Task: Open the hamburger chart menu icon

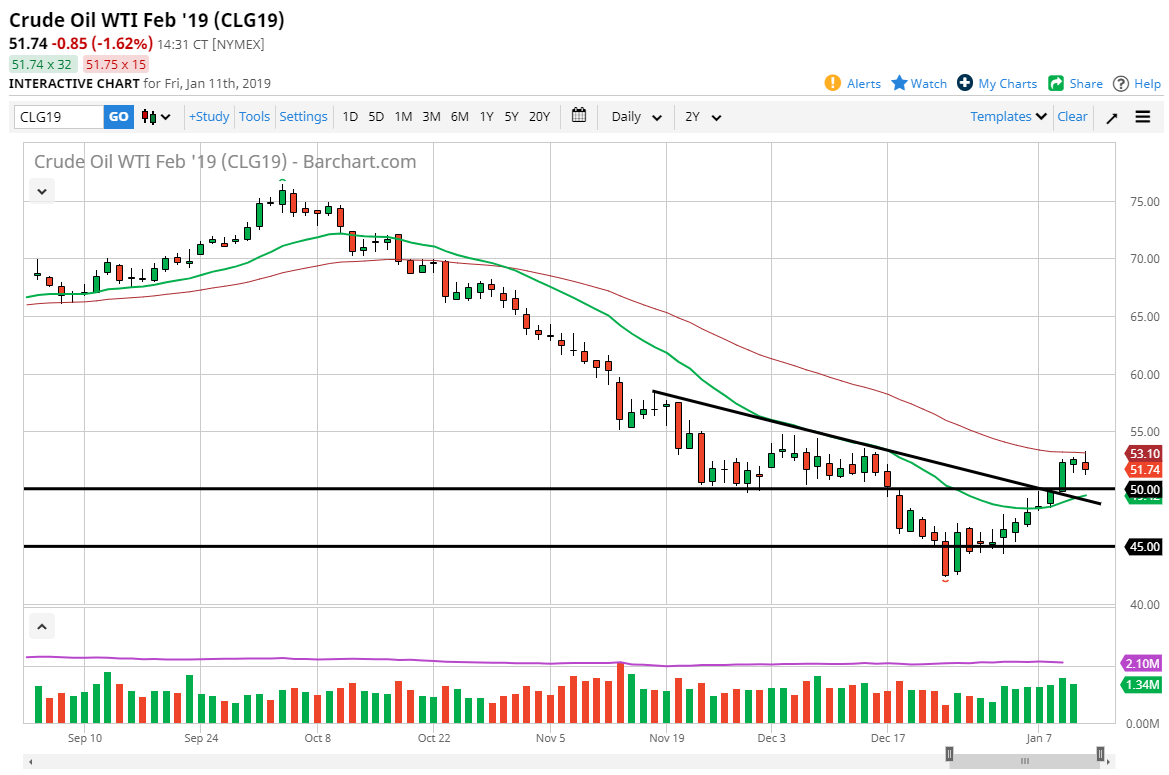Action: pyautogui.click(x=1142, y=117)
